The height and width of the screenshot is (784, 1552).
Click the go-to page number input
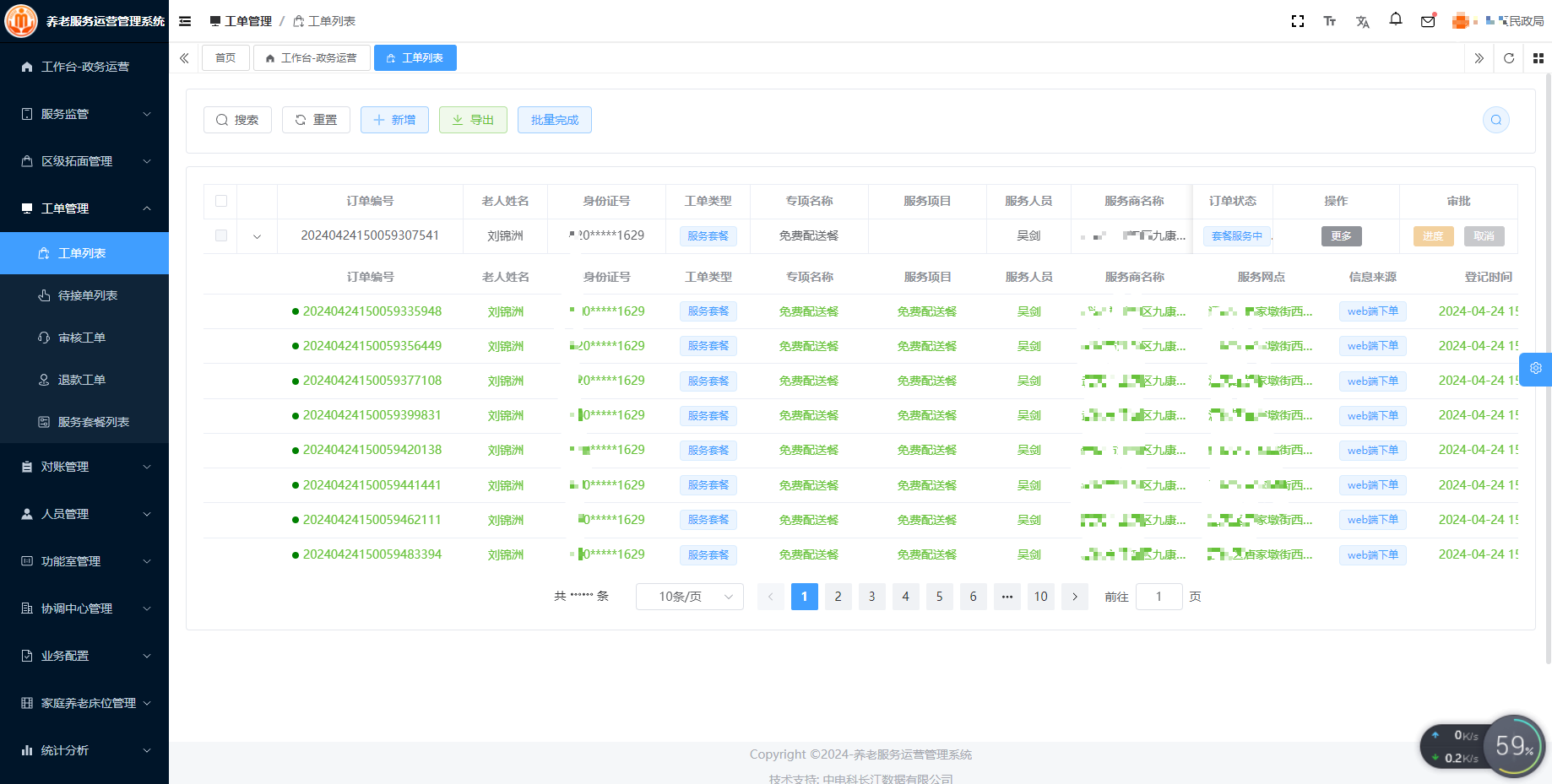click(x=1159, y=597)
